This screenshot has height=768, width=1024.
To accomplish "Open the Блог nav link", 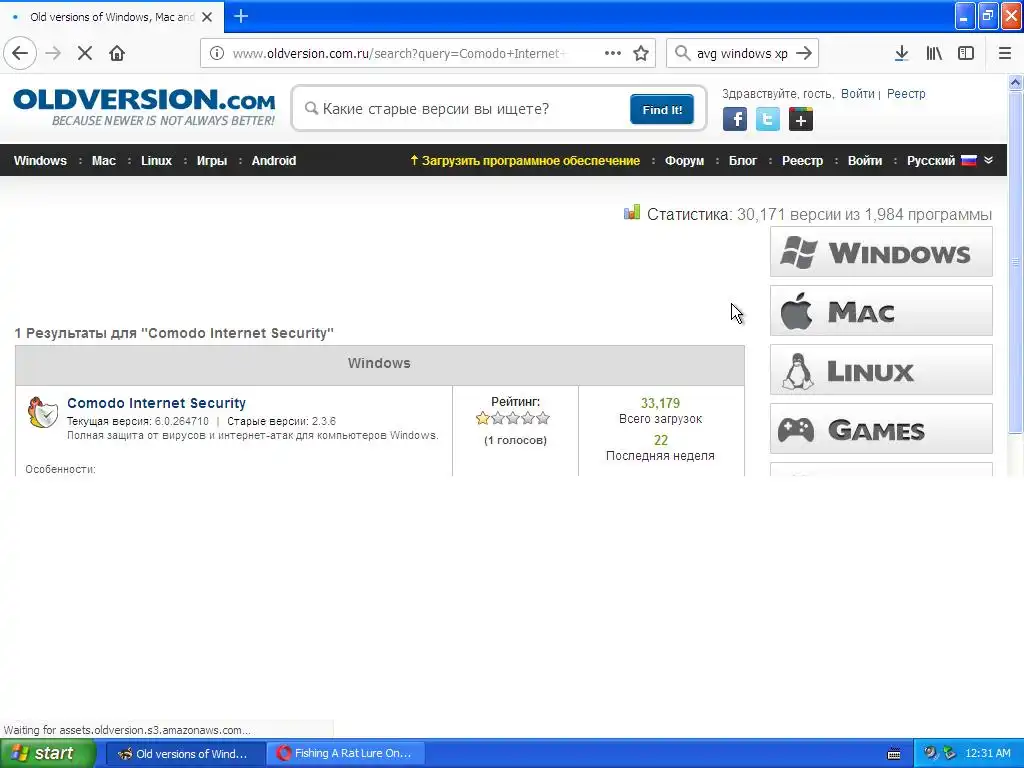I will pyautogui.click(x=743, y=161).
